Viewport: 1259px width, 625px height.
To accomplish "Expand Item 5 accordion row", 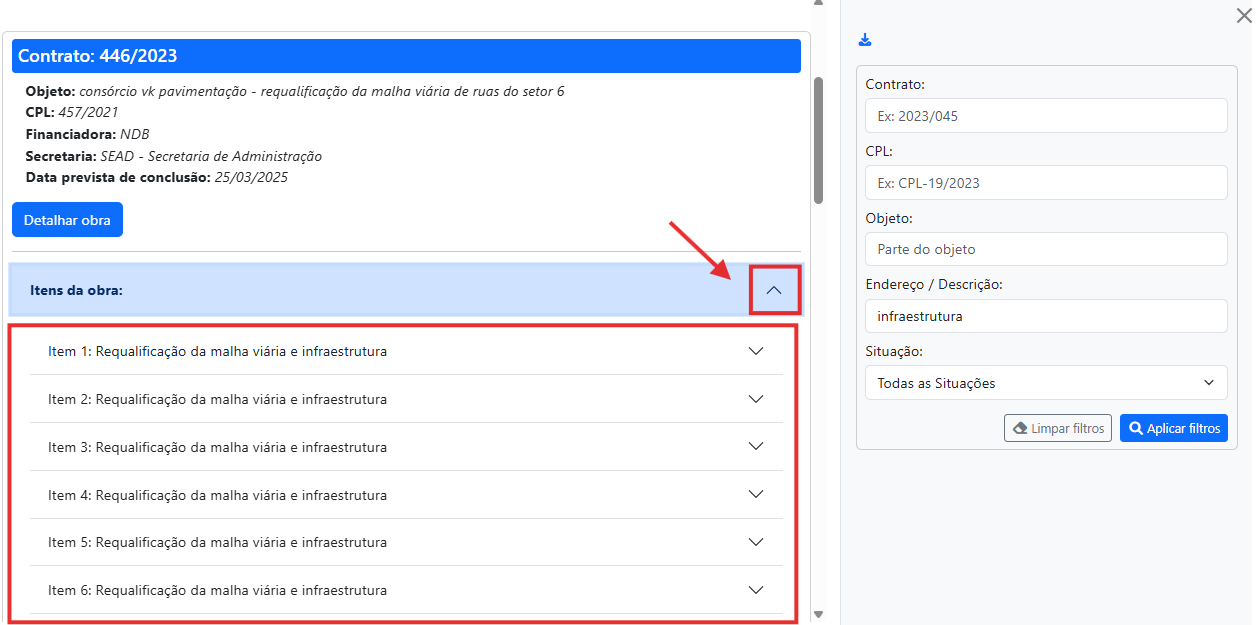I will point(406,542).
